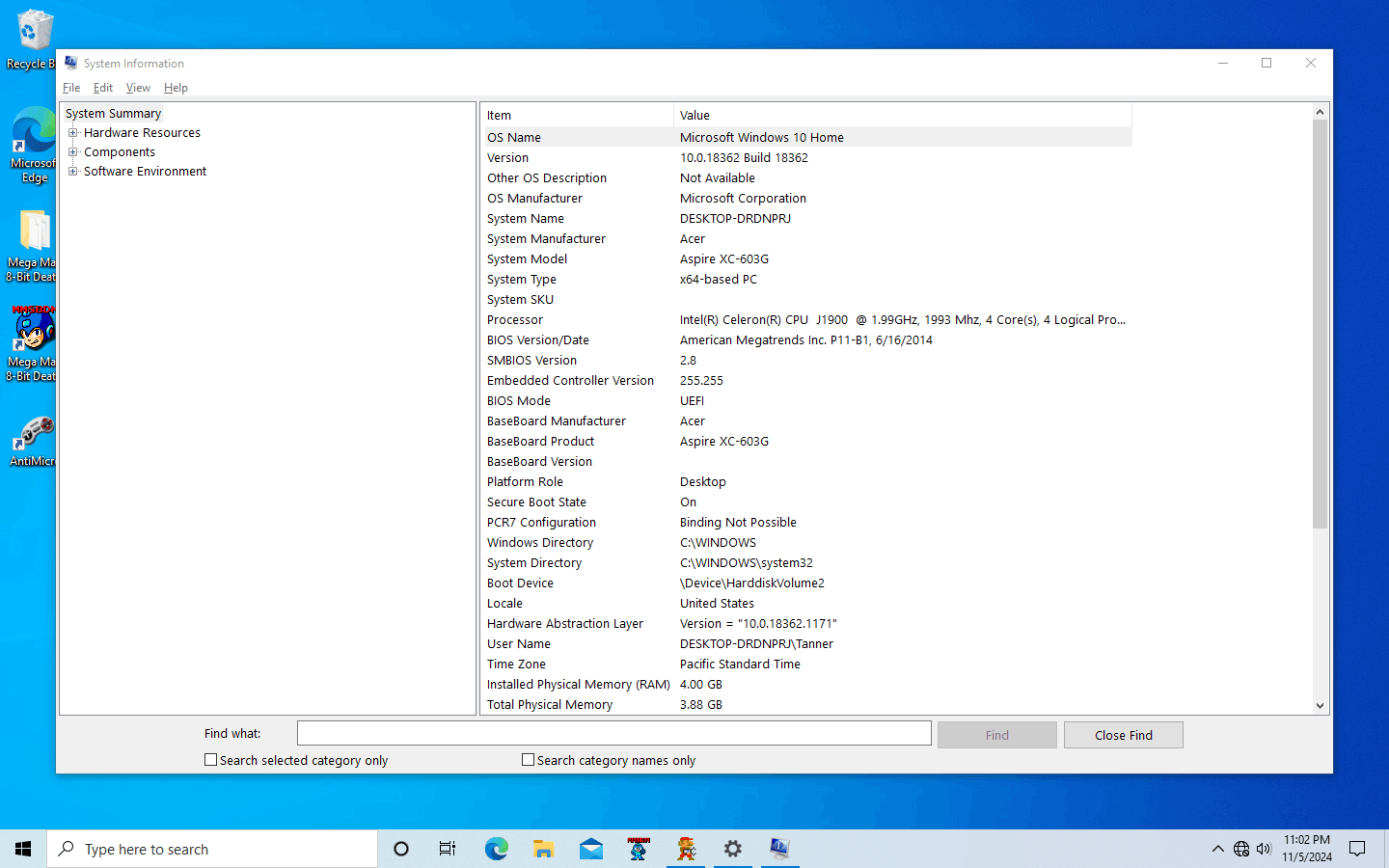Click the Item column header
1389x868 pixels.
pyautogui.click(x=577, y=115)
